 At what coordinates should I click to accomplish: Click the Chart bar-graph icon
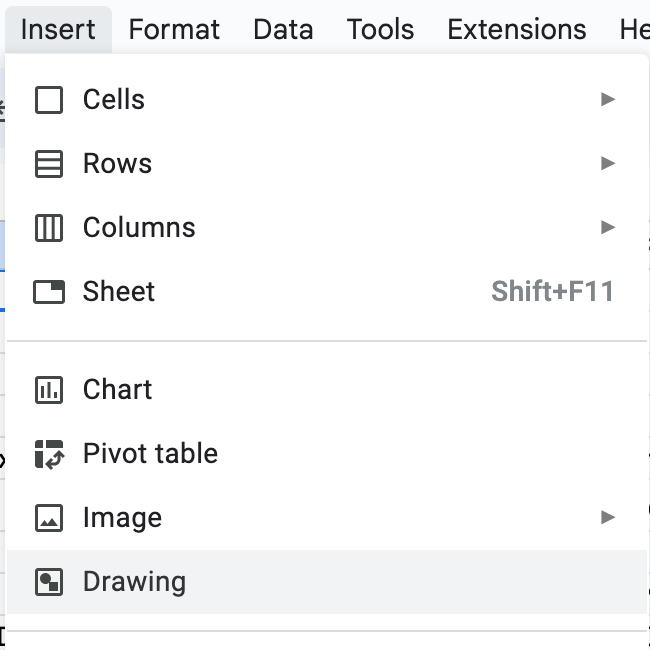49,390
